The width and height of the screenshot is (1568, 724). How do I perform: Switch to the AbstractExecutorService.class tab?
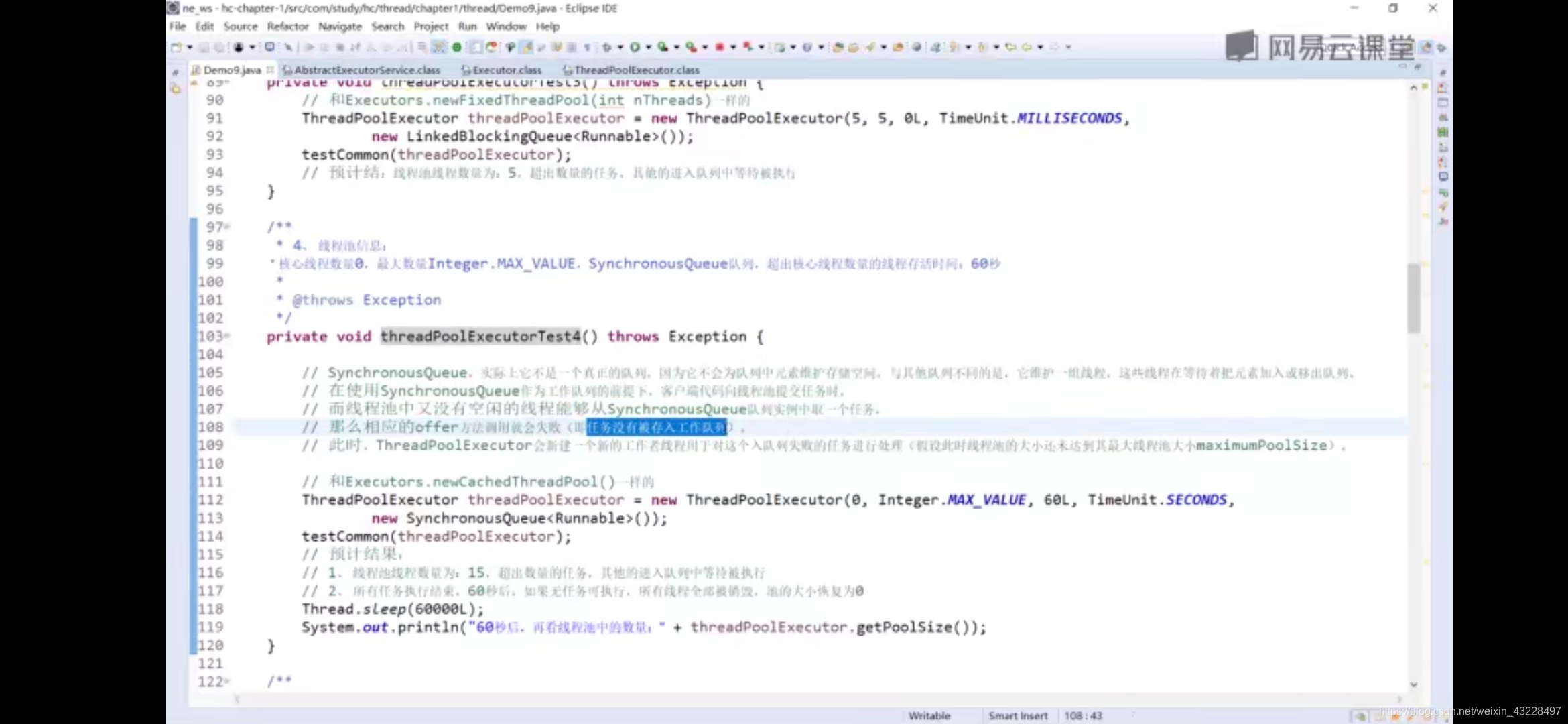[x=362, y=70]
